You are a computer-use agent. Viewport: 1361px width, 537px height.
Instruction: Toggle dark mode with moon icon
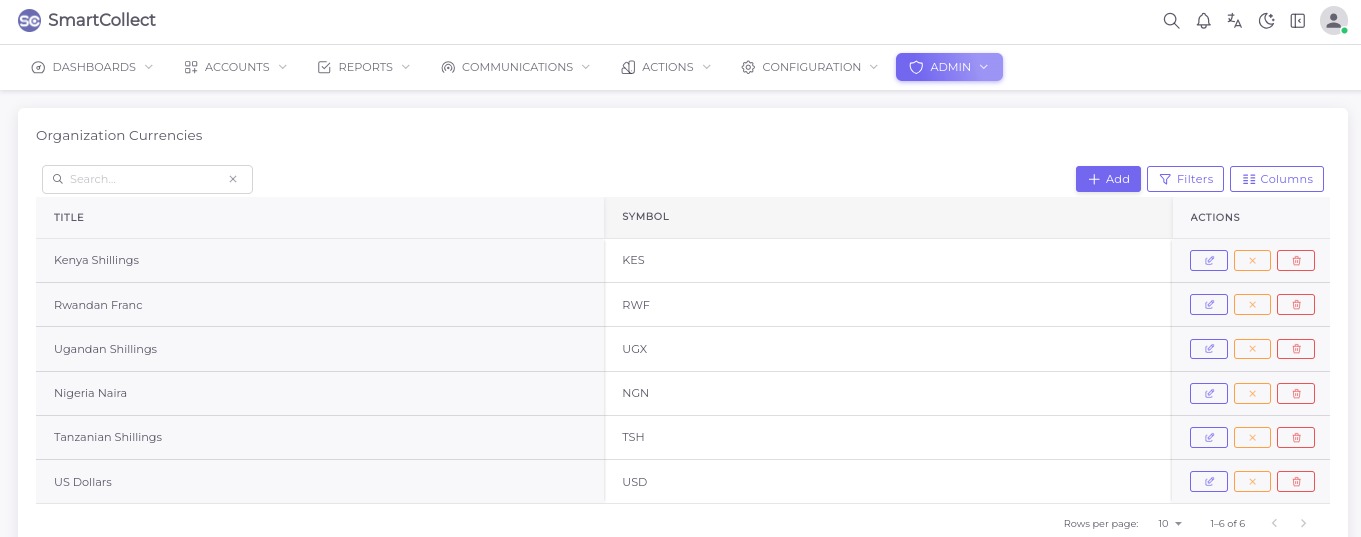1266,21
